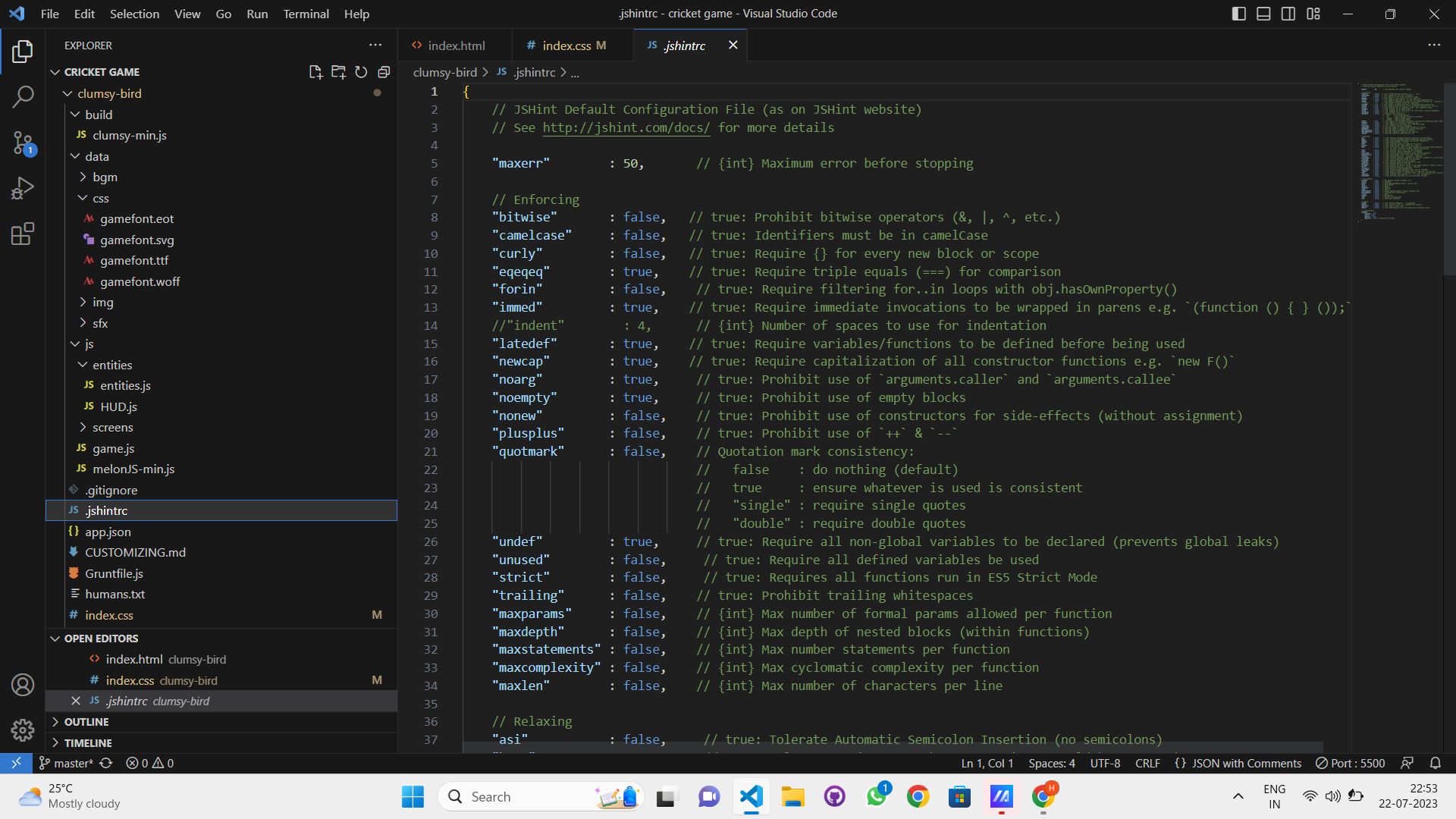Click the Port : 5500 status button

[1351, 763]
